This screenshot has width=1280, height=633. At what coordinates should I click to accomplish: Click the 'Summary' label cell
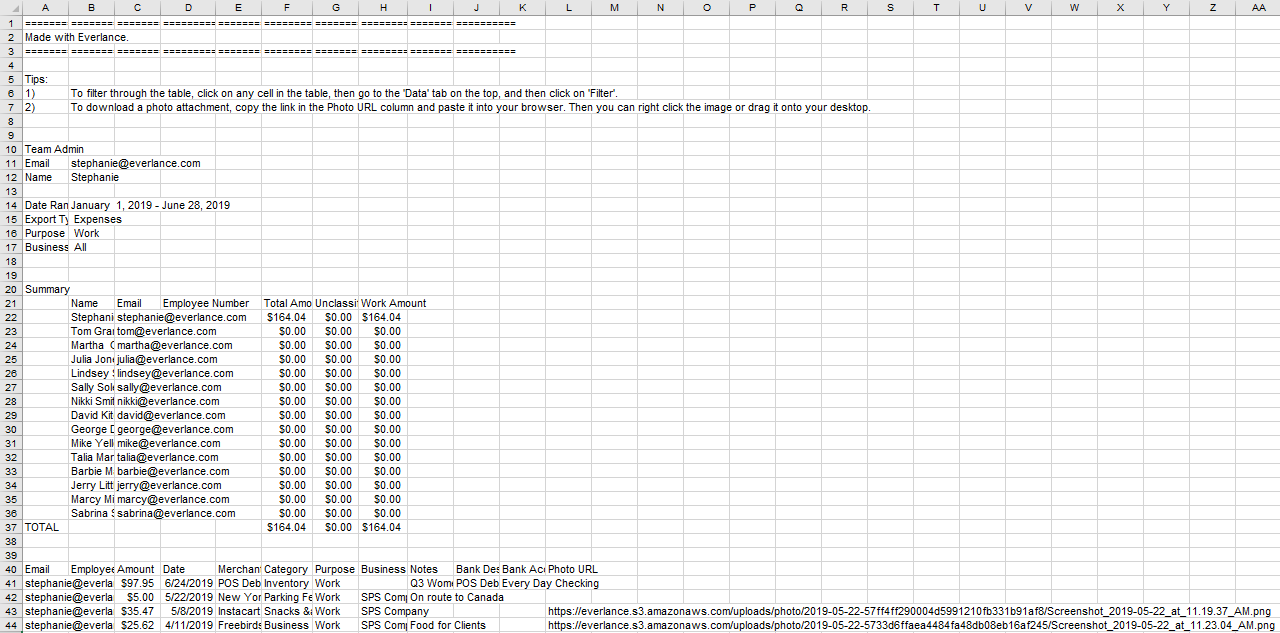click(x=46, y=289)
